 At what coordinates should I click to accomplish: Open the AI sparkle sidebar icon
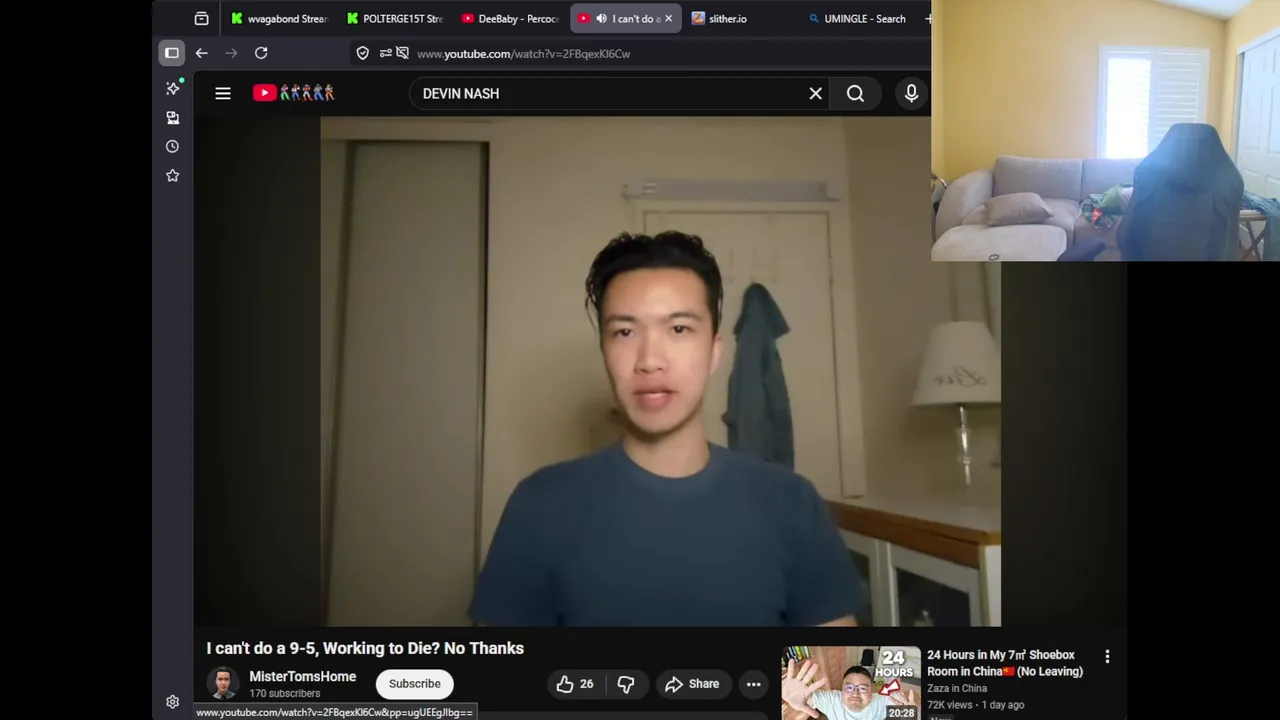coord(173,88)
